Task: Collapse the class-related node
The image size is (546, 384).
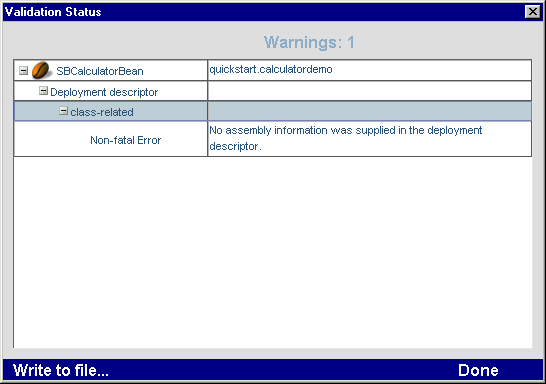Action: [x=63, y=111]
